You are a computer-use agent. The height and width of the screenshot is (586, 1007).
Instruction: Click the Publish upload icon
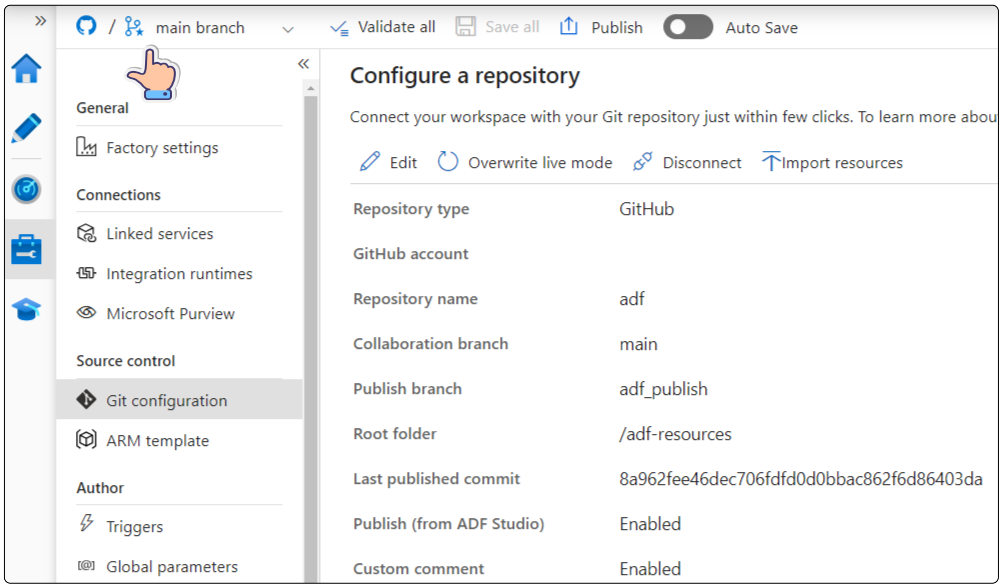coord(569,27)
